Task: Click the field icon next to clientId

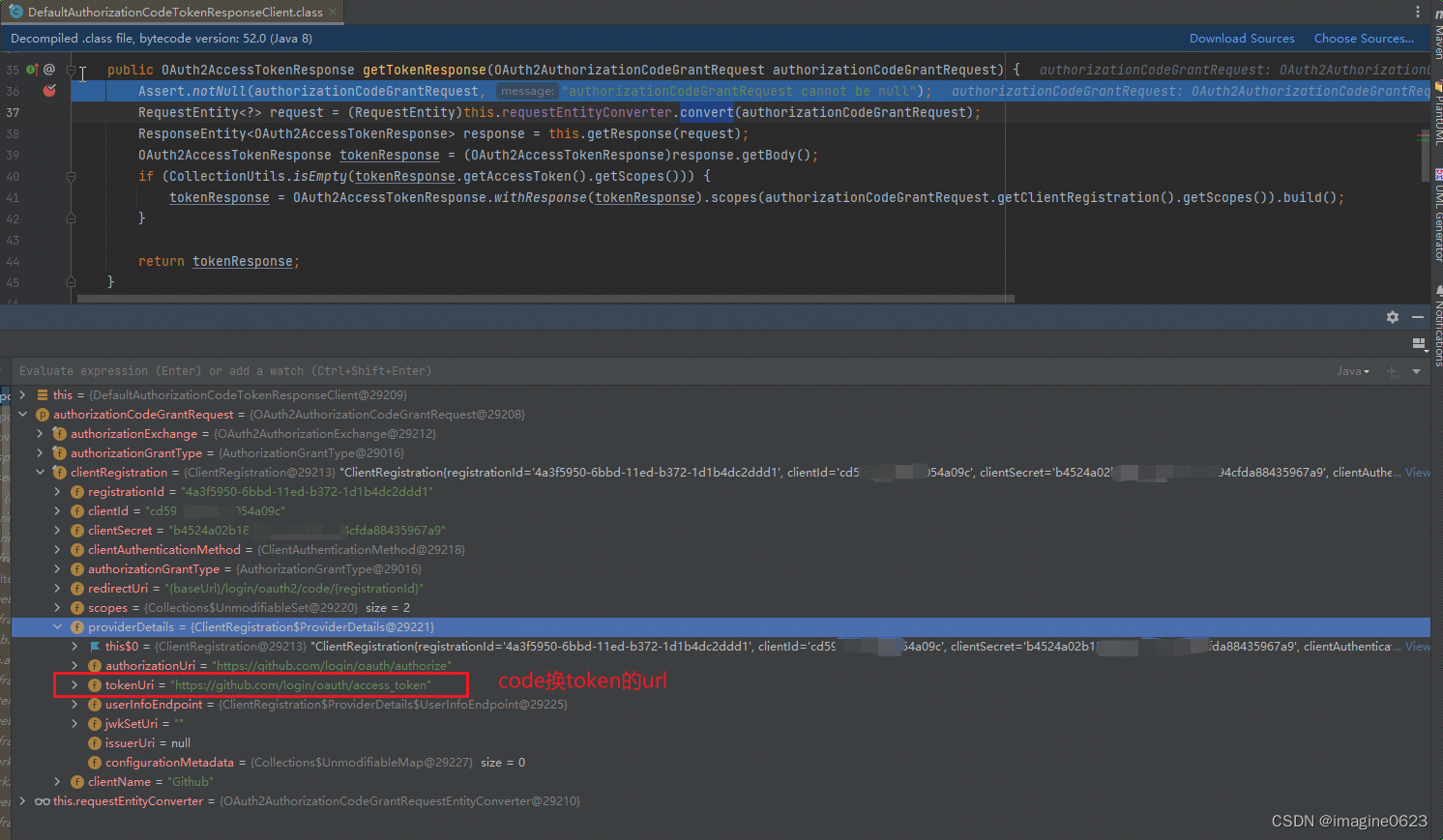Action: [77, 511]
